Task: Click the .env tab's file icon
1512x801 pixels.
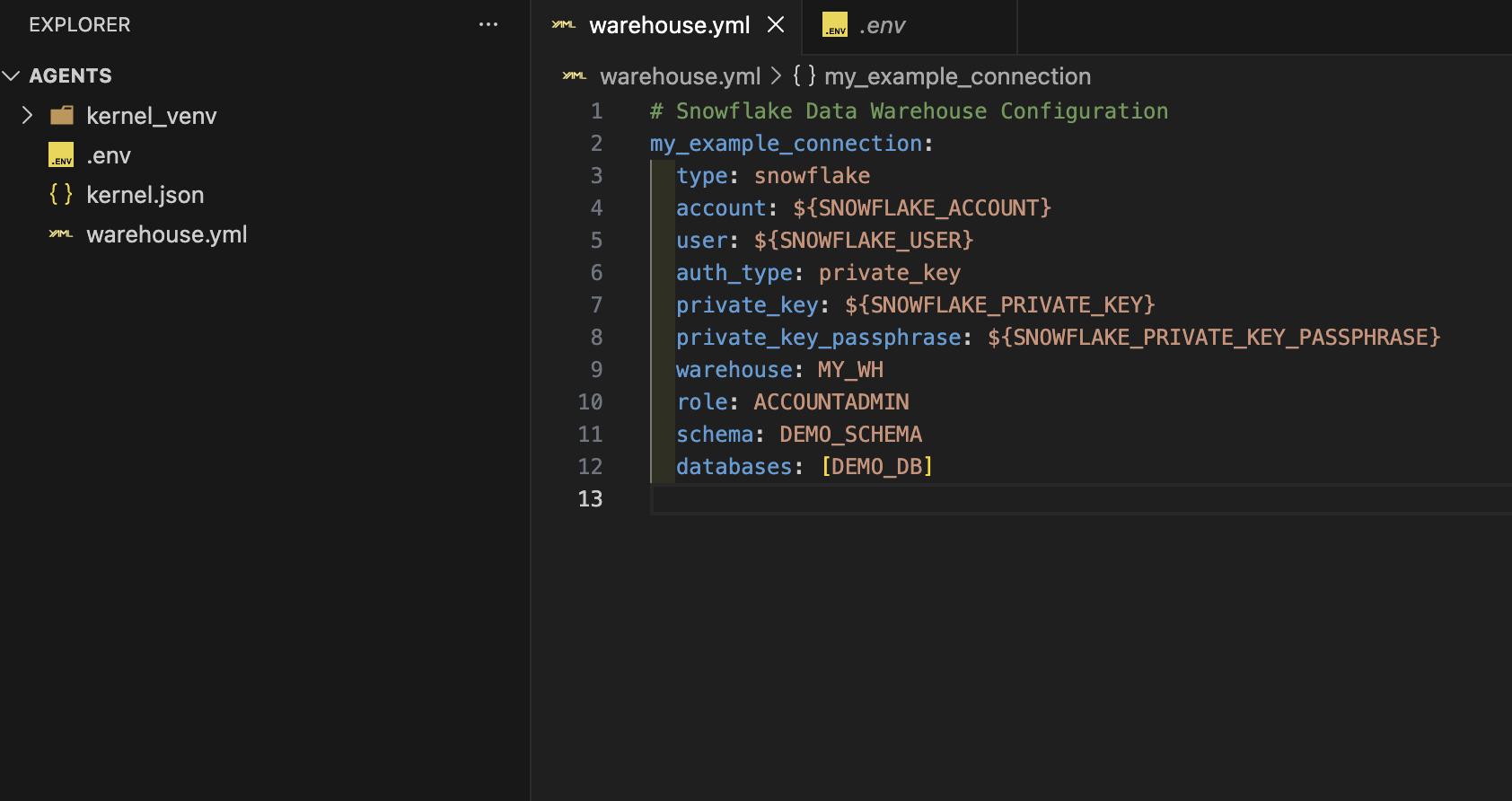Action: [x=835, y=25]
